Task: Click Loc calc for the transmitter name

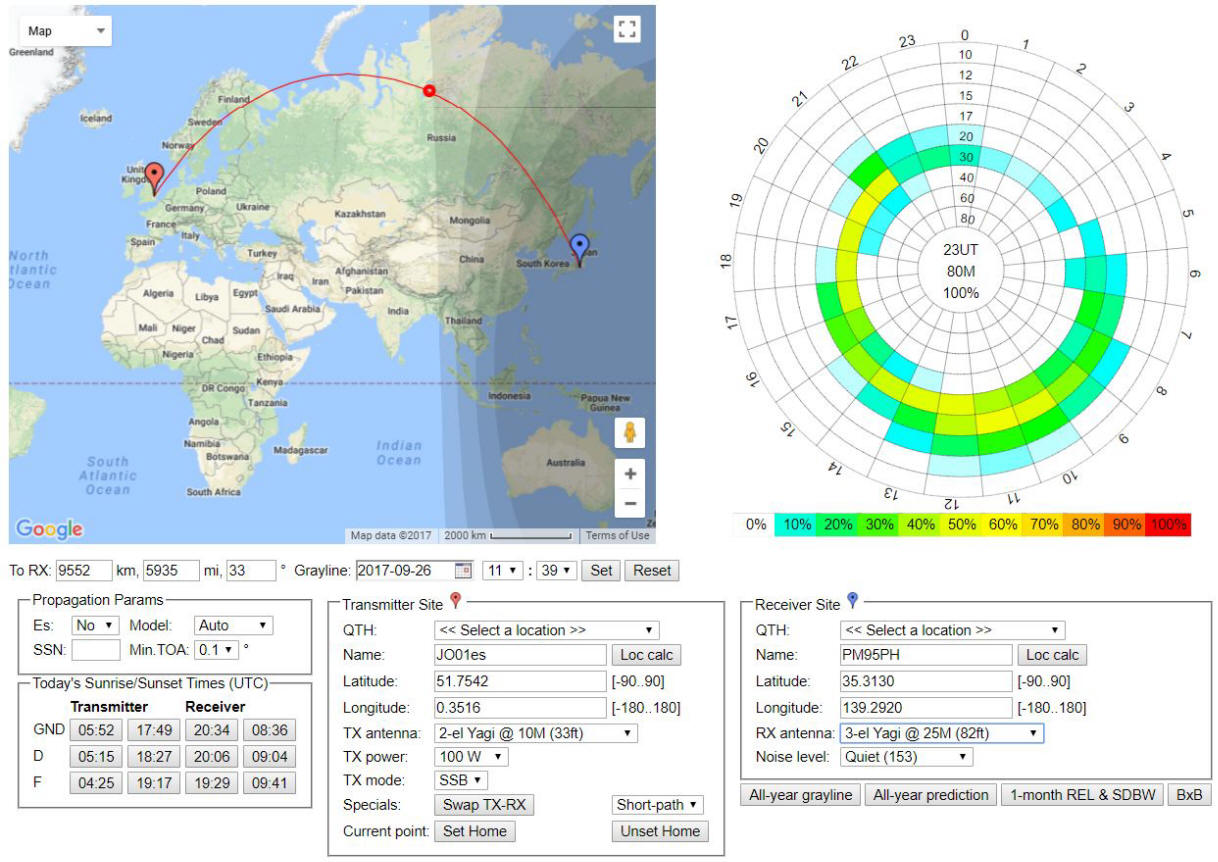Action: point(645,655)
